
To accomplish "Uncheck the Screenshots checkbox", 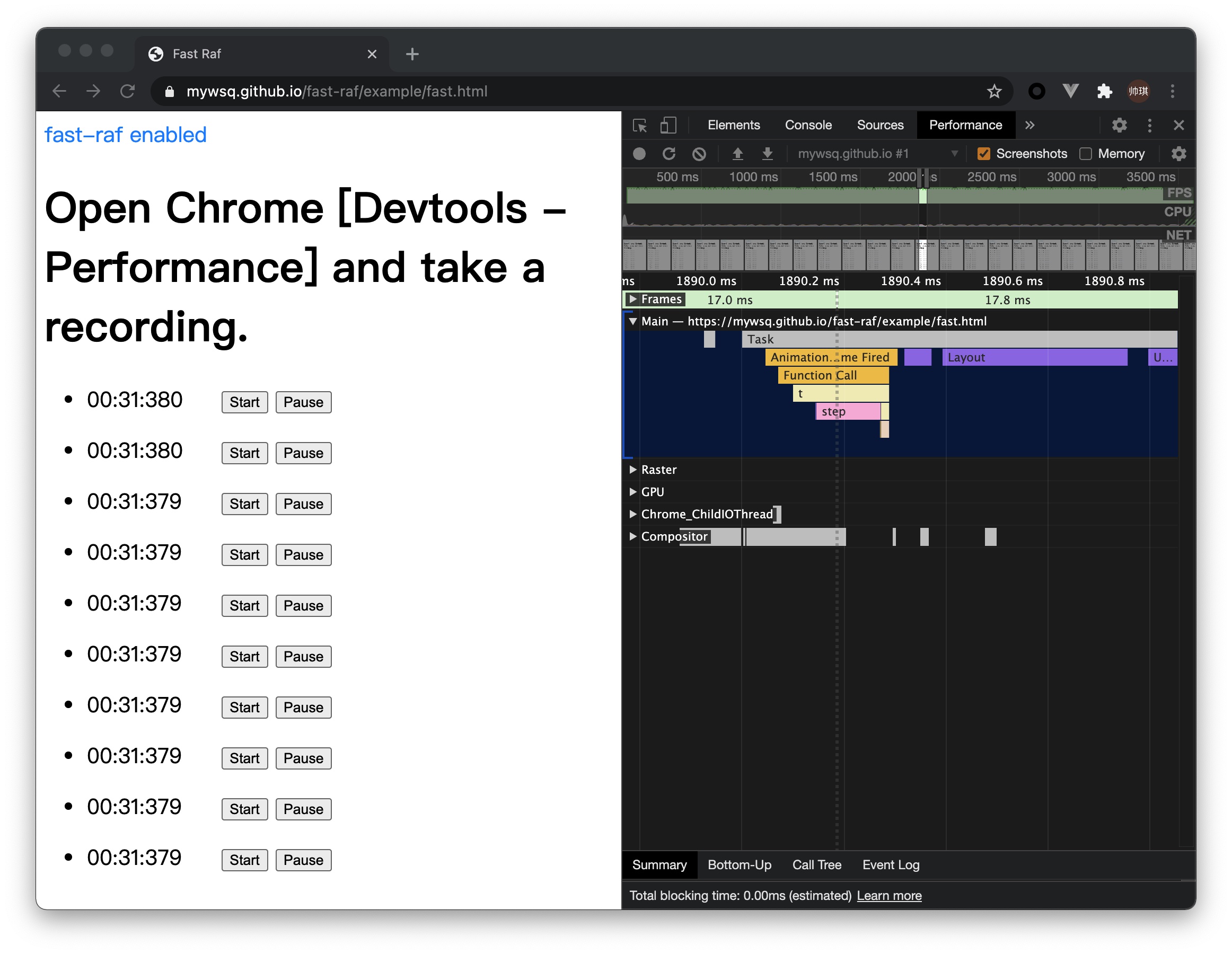I will point(983,153).
